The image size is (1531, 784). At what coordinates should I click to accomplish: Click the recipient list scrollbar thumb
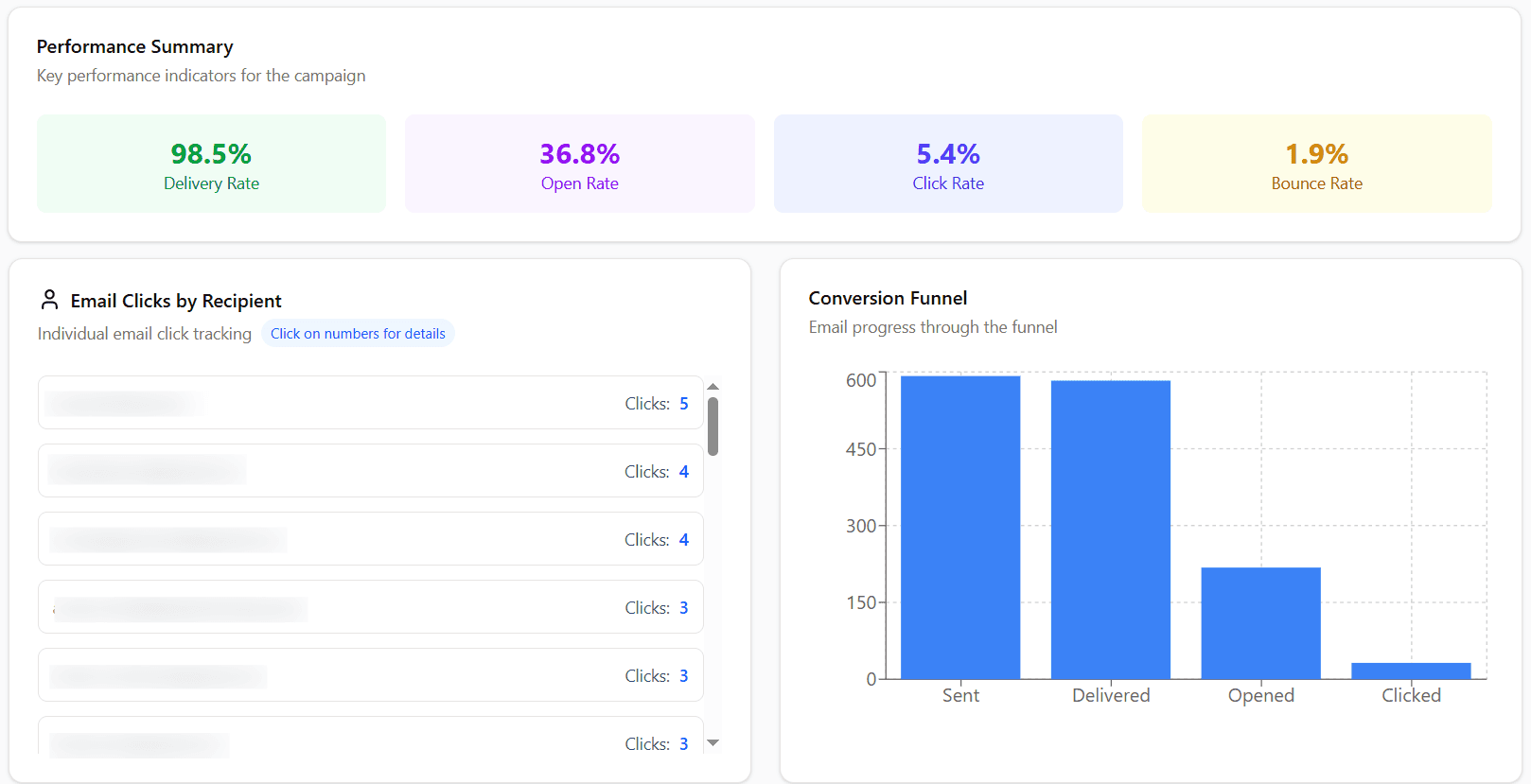tap(713, 426)
